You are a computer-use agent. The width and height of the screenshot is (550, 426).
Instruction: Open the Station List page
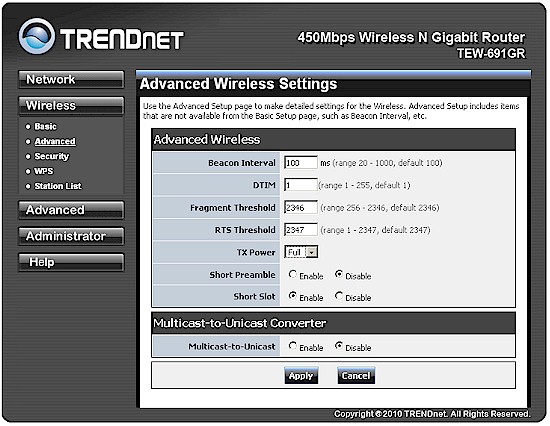tap(58, 186)
